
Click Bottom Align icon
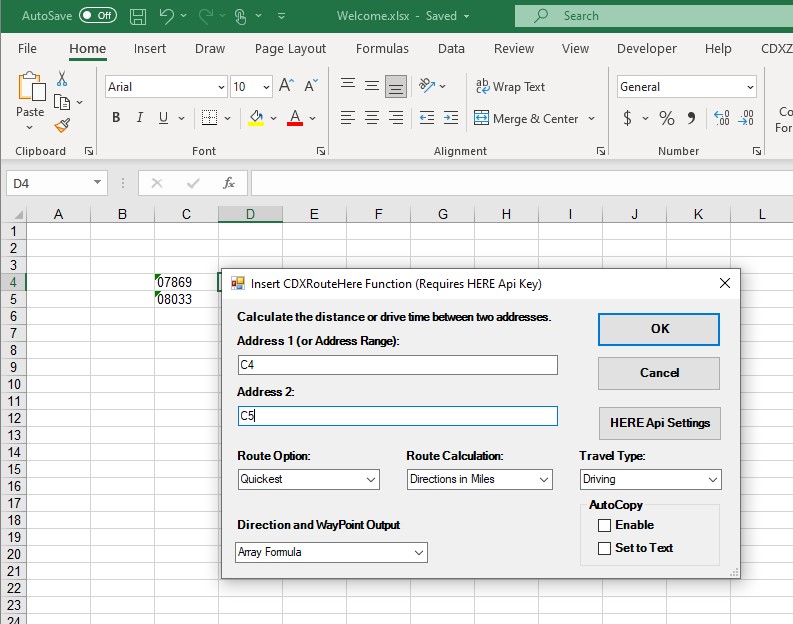[x=396, y=86]
